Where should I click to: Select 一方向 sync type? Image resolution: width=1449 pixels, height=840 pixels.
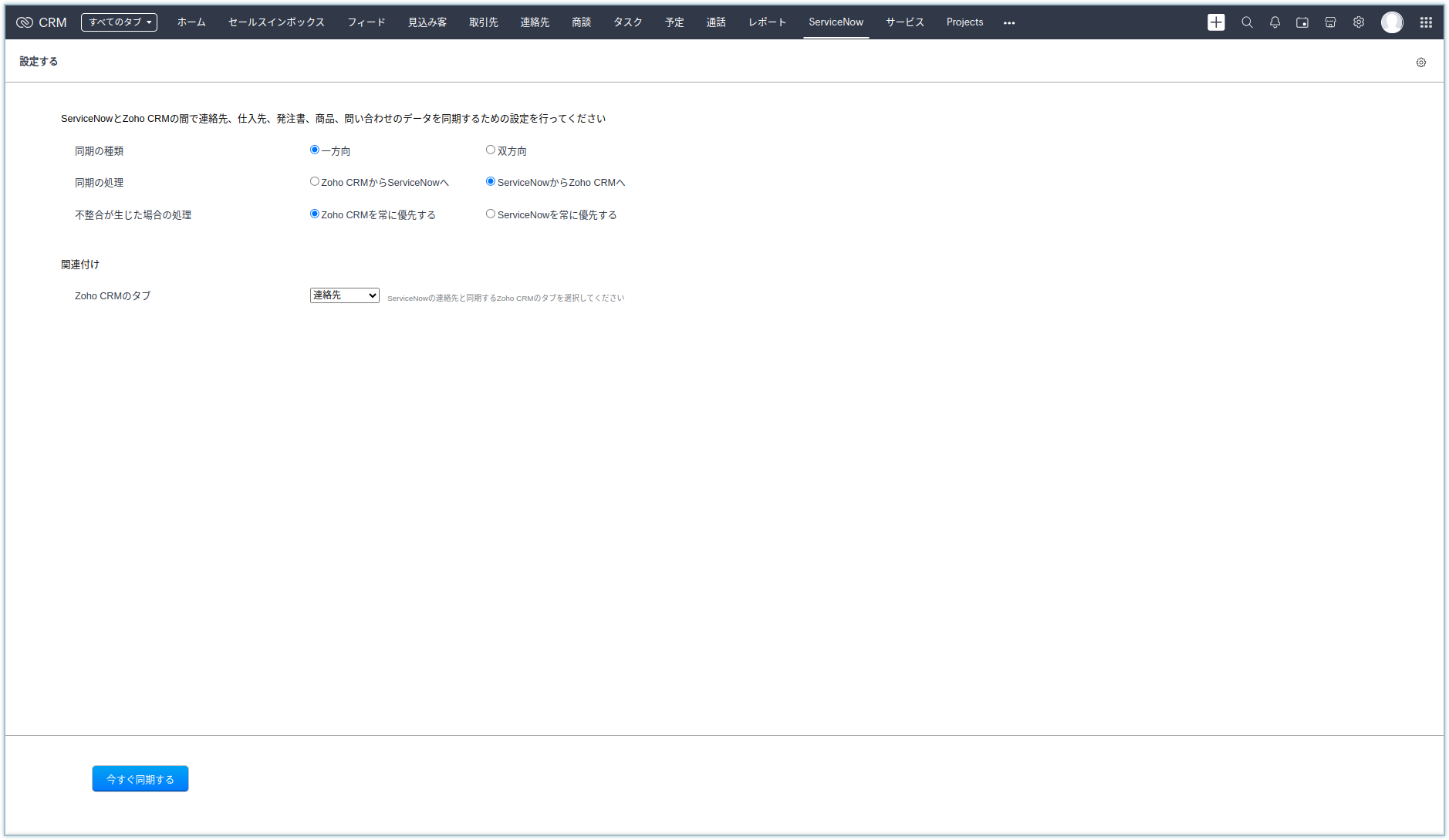tap(315, 150)
